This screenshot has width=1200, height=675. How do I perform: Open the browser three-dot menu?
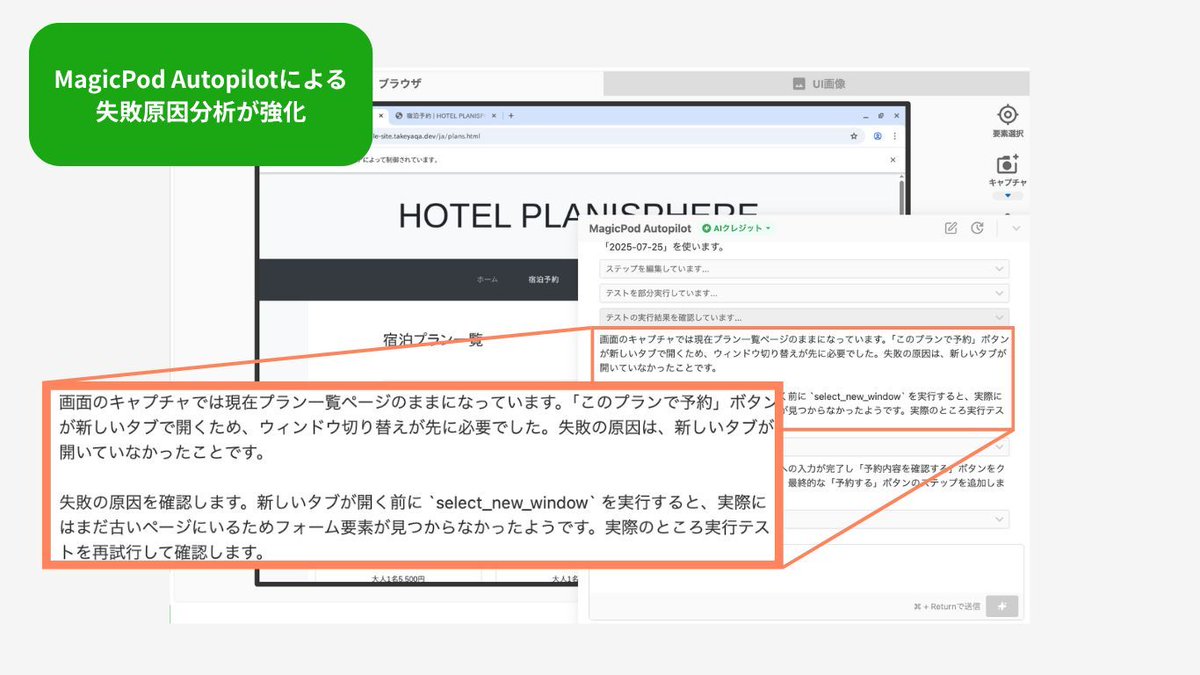point(895,136)
